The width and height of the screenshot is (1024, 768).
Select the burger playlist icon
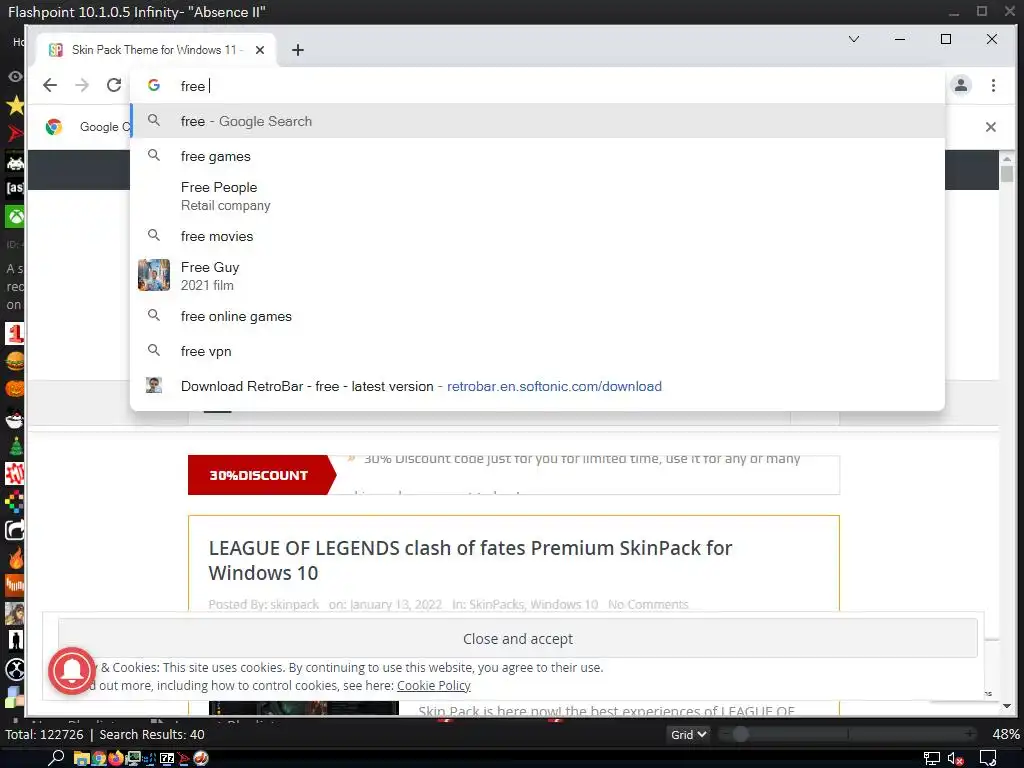pos(14,361)
